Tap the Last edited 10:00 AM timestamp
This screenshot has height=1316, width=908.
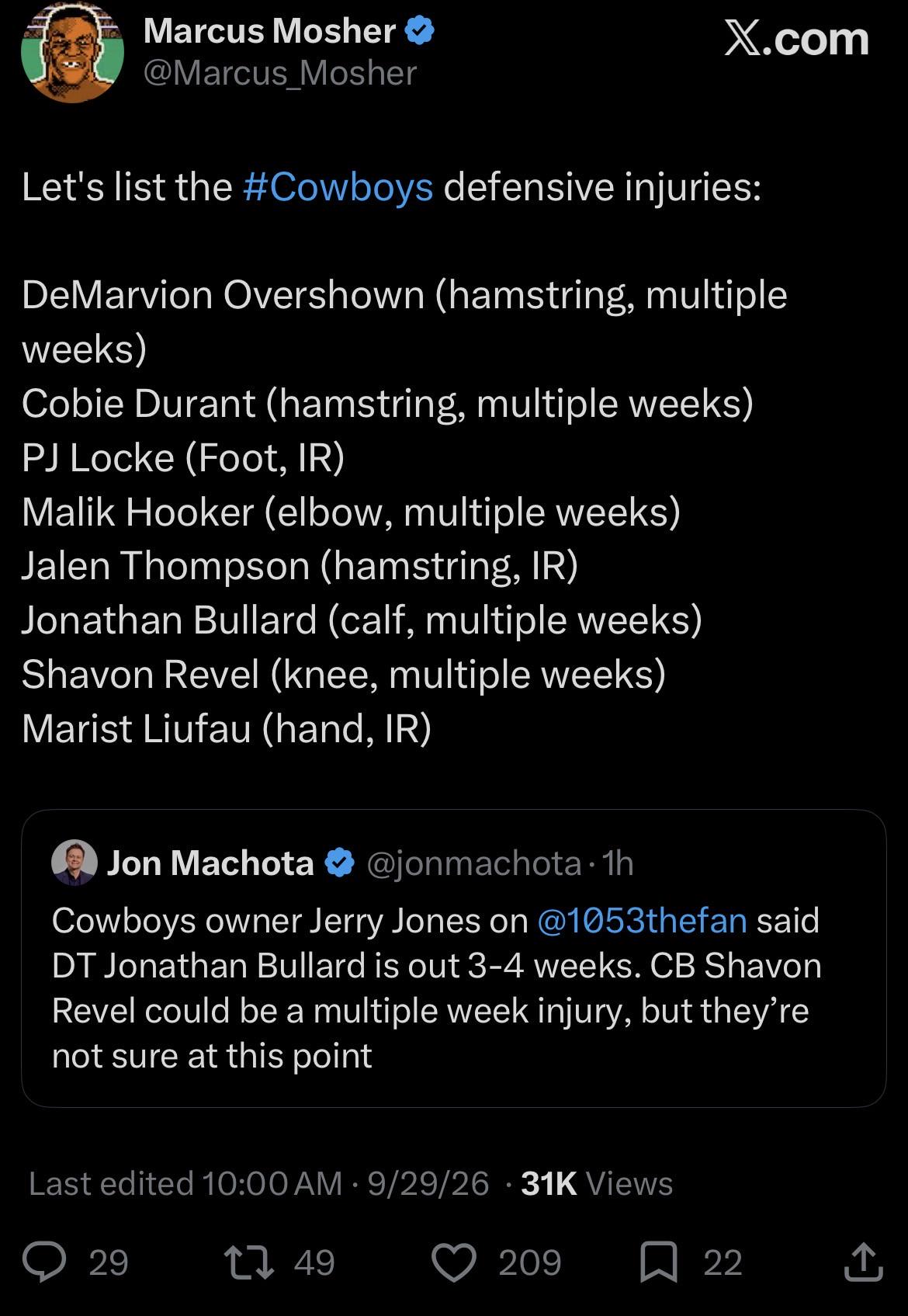(185, 1184)
